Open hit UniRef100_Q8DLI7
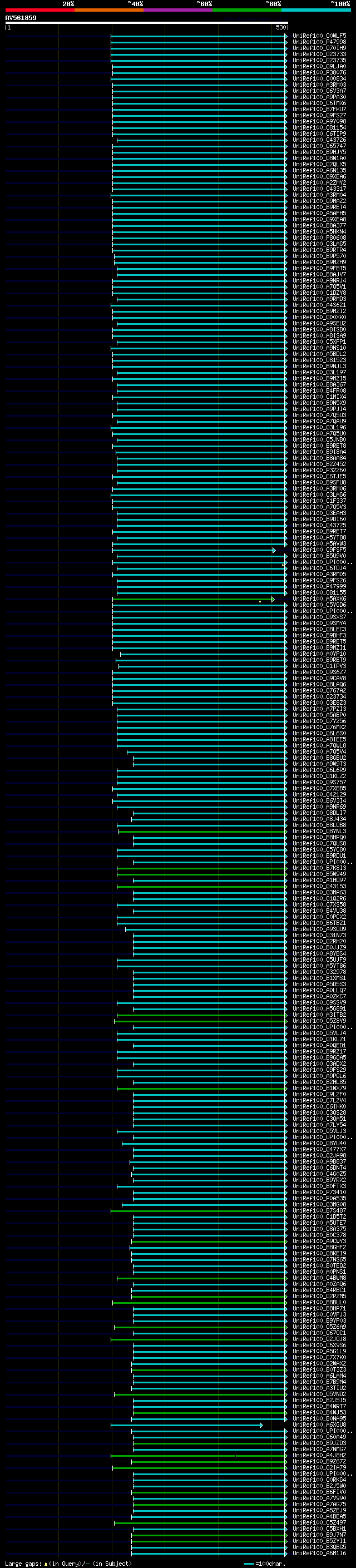The image size is (356, 1568). (319, 813)
